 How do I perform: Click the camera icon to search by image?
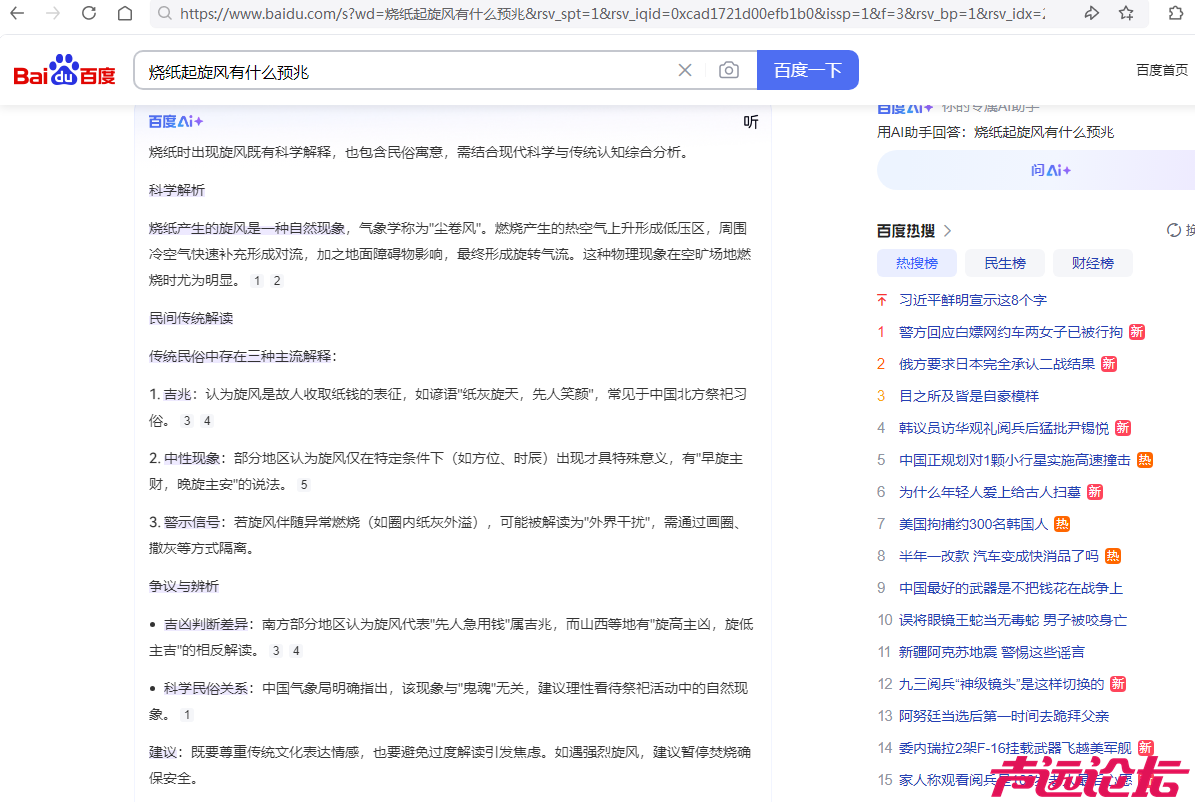[x=729, y=70]
